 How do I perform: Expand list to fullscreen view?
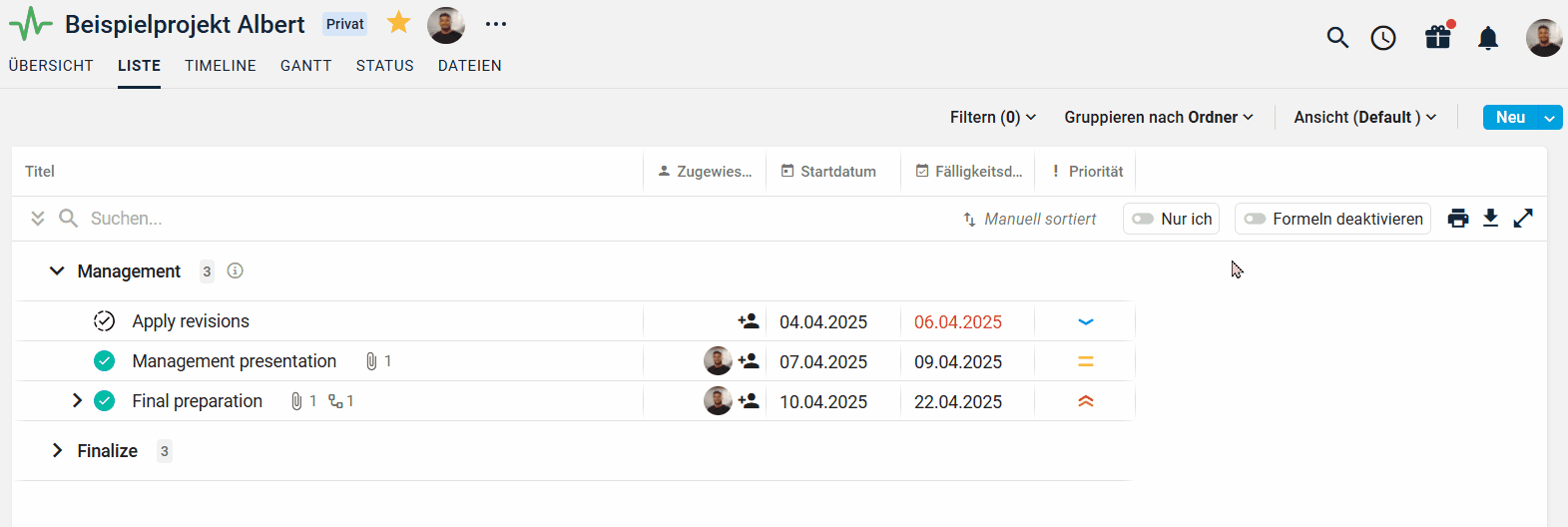[1523, 219]
